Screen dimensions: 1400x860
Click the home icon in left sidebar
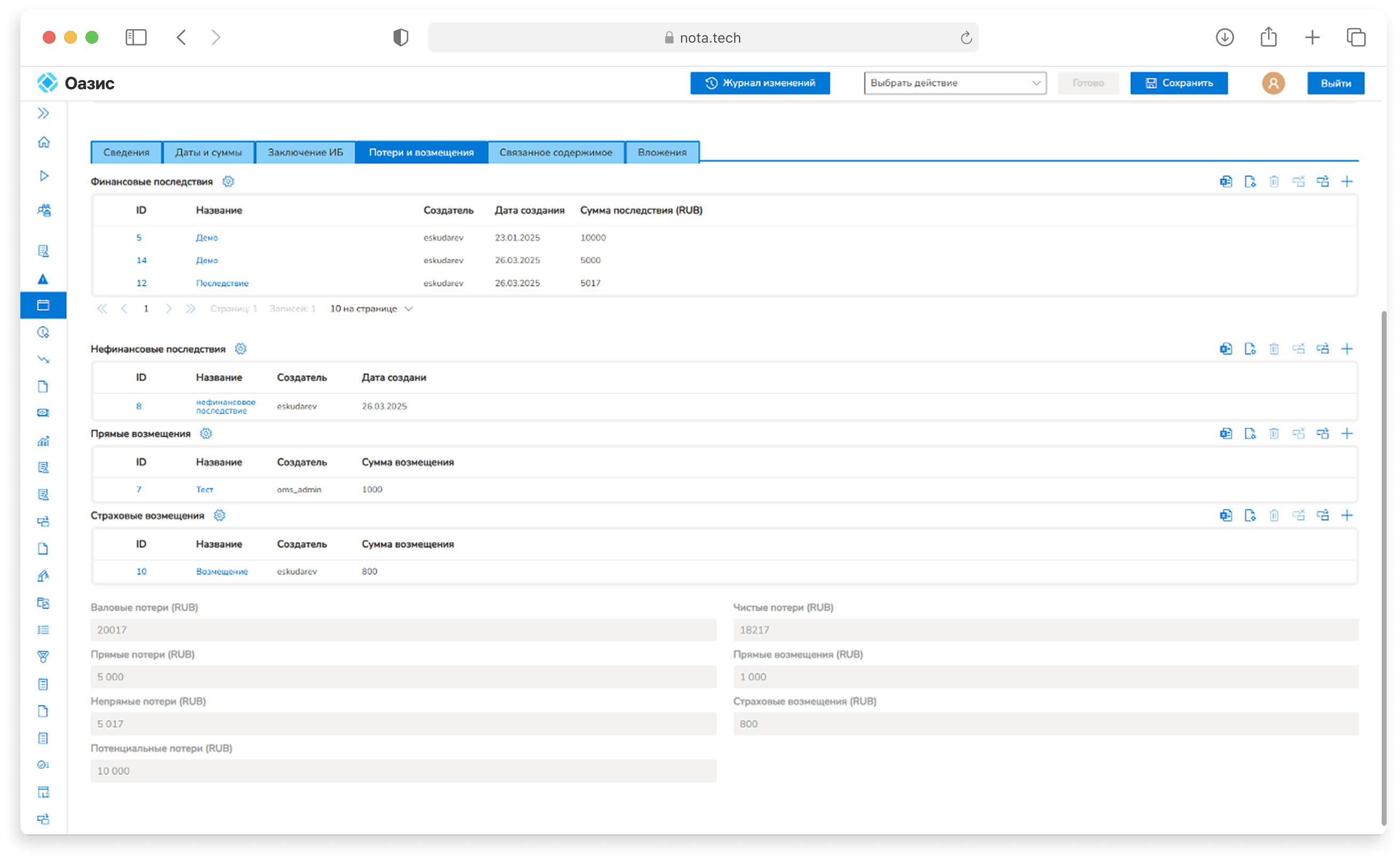44,142
